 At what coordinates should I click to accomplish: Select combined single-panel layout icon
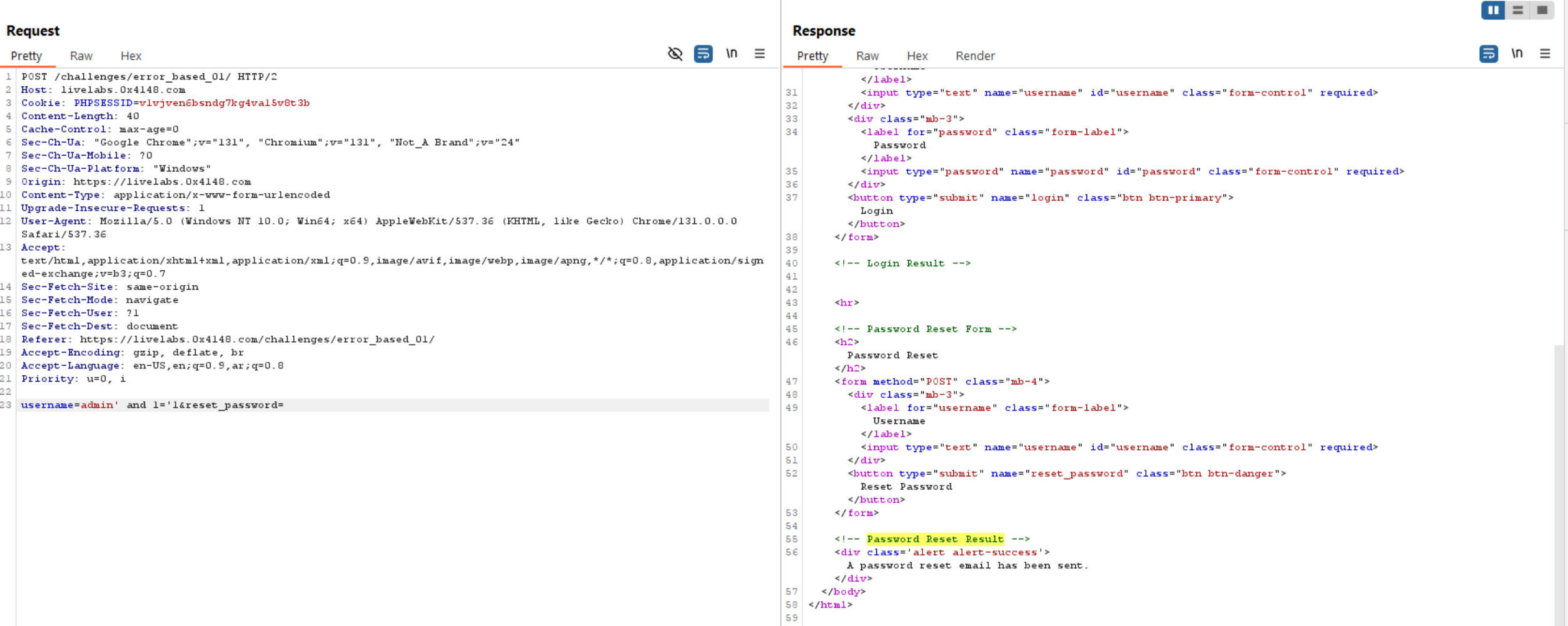point(1542,10)
